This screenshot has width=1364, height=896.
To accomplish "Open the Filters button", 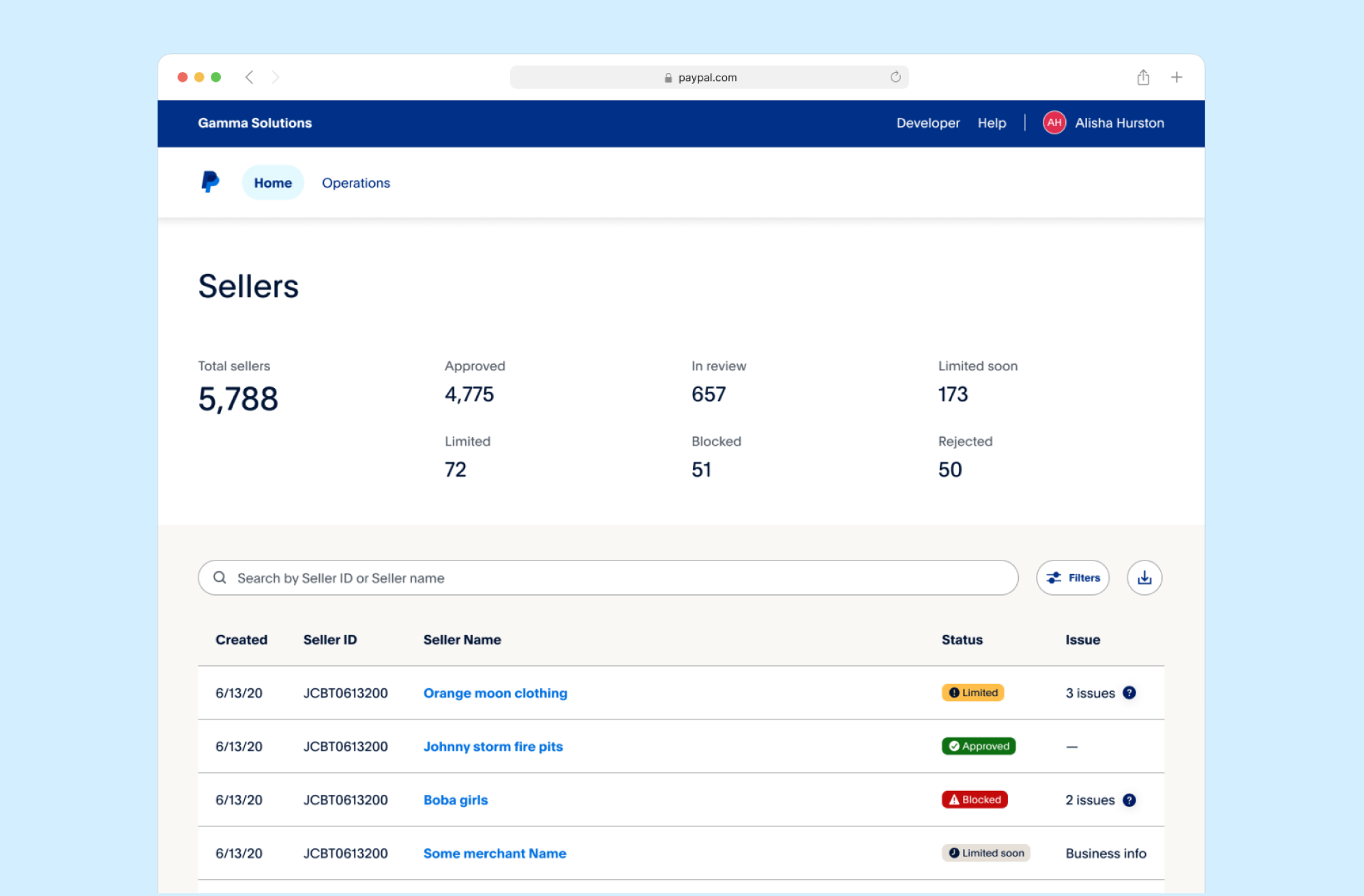I will [1073, 578].
